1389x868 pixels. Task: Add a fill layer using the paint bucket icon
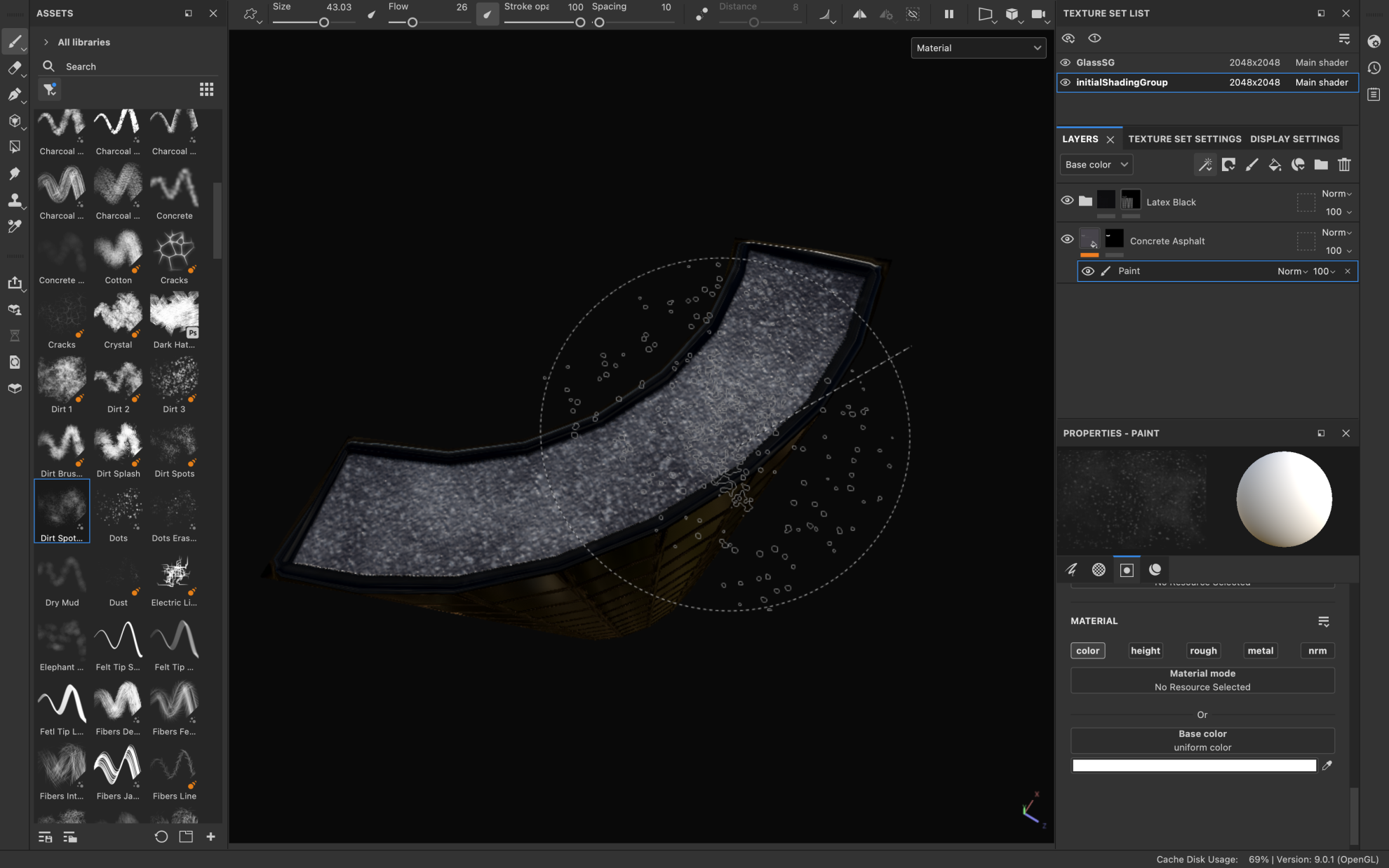1275,165
